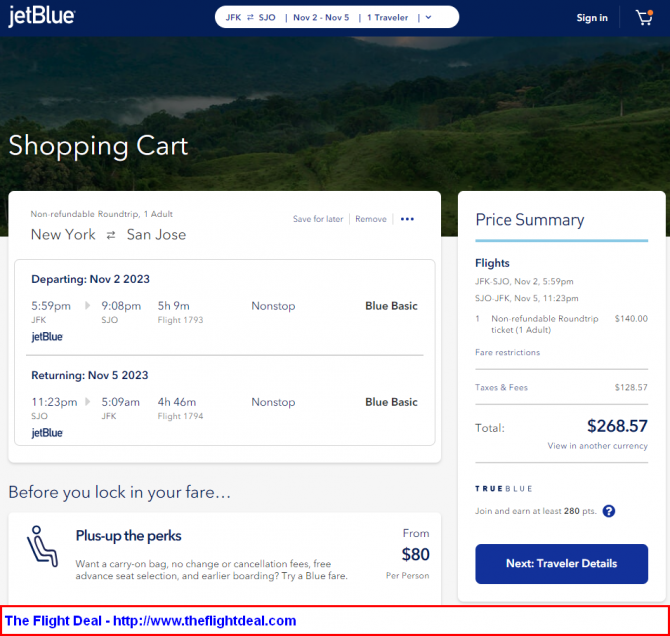Click the TrueBlue points help question icon
Screen dimensions: 670x636
608,511
